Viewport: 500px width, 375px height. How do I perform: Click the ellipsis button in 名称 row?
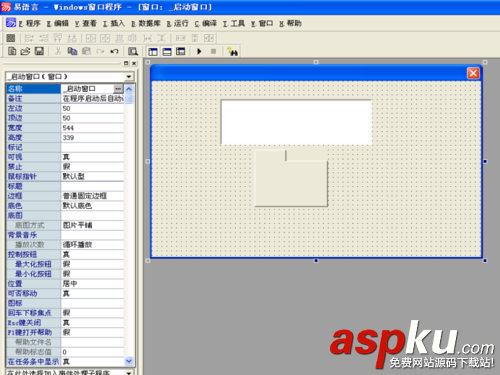(x=118, y=89)
